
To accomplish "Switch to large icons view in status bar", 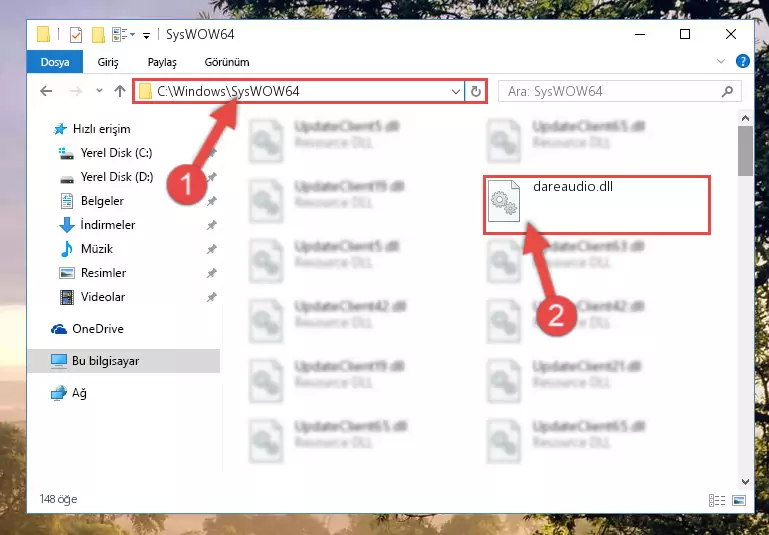I will click(x=739, y=500).
